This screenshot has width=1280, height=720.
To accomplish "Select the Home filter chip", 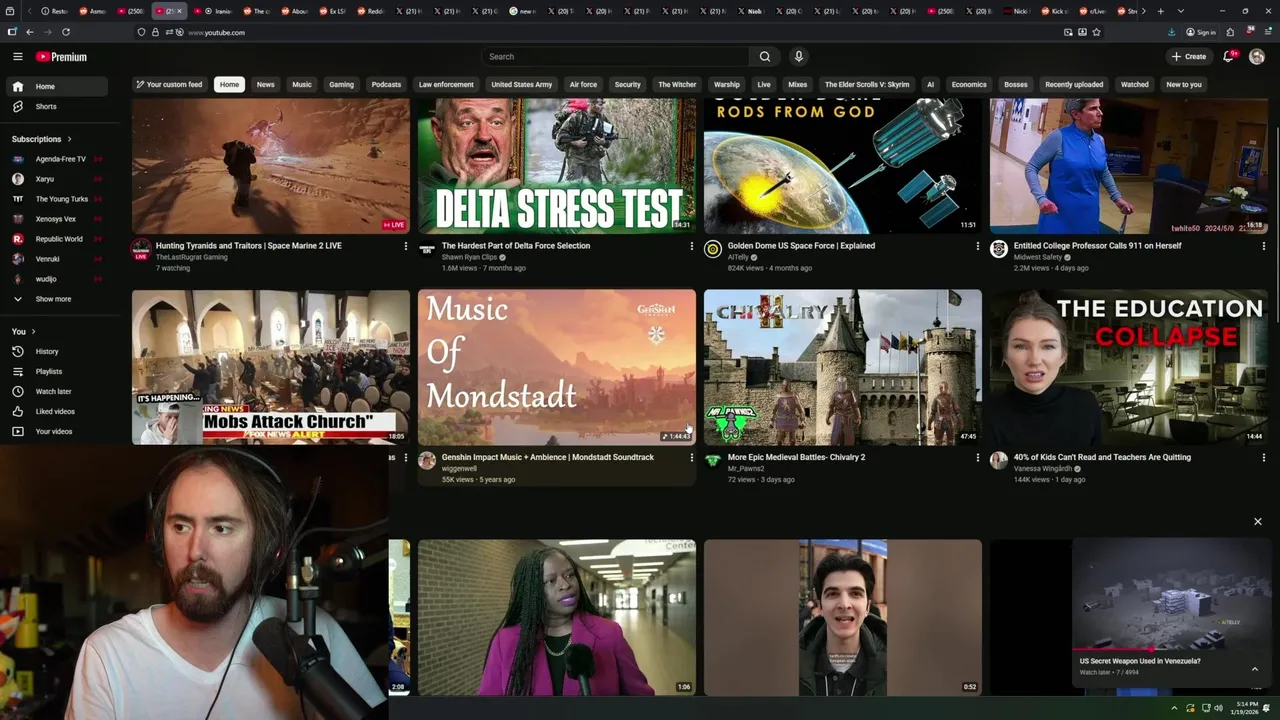I will point(229,85).
